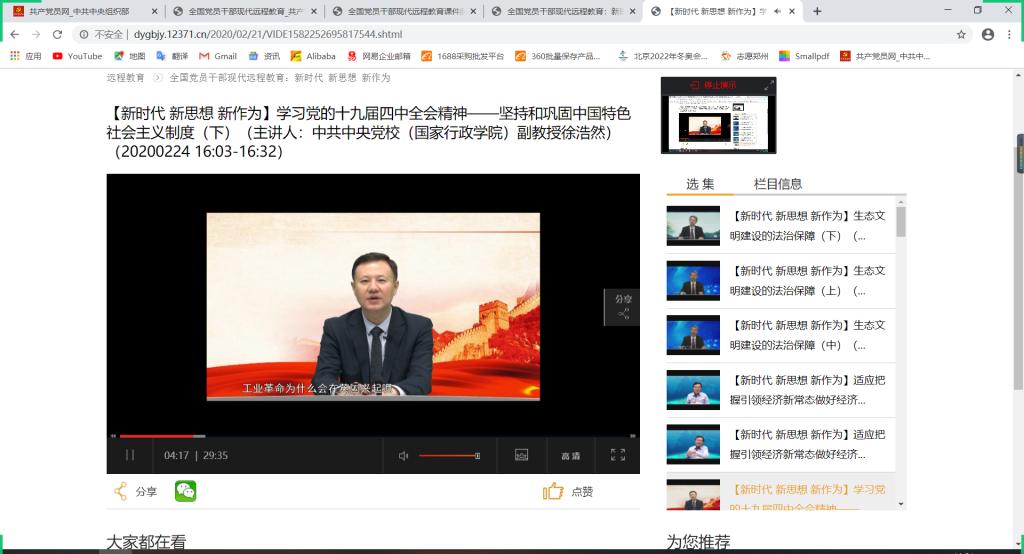1024x554 pixels.
Task: Expand the mini screen-share preview window
Action: point(769,87)
